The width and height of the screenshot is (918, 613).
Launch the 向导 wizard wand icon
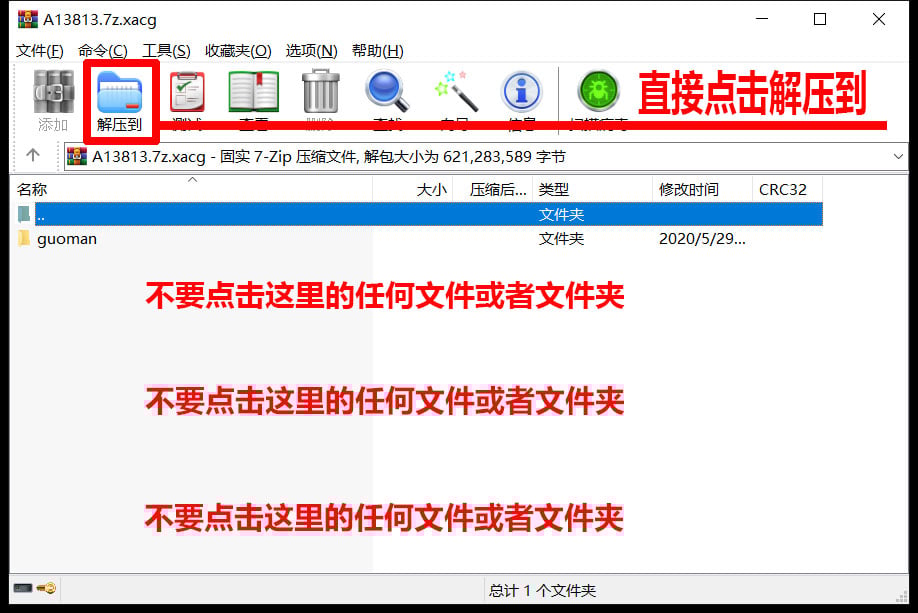point(453,97)
